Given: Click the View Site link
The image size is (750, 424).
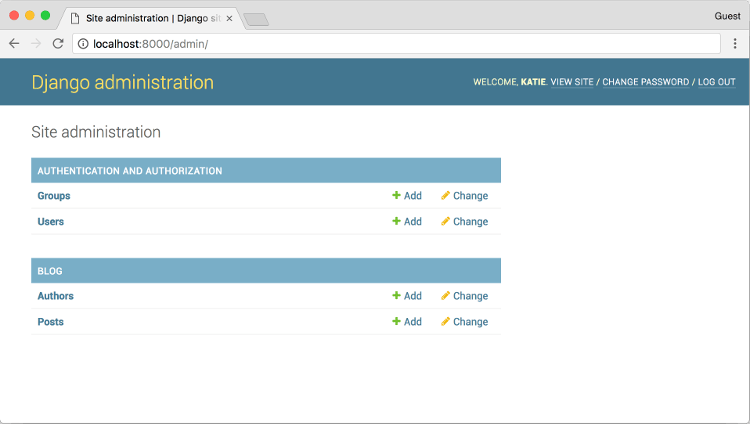Looking at the screenshot, I should [572, 82].
